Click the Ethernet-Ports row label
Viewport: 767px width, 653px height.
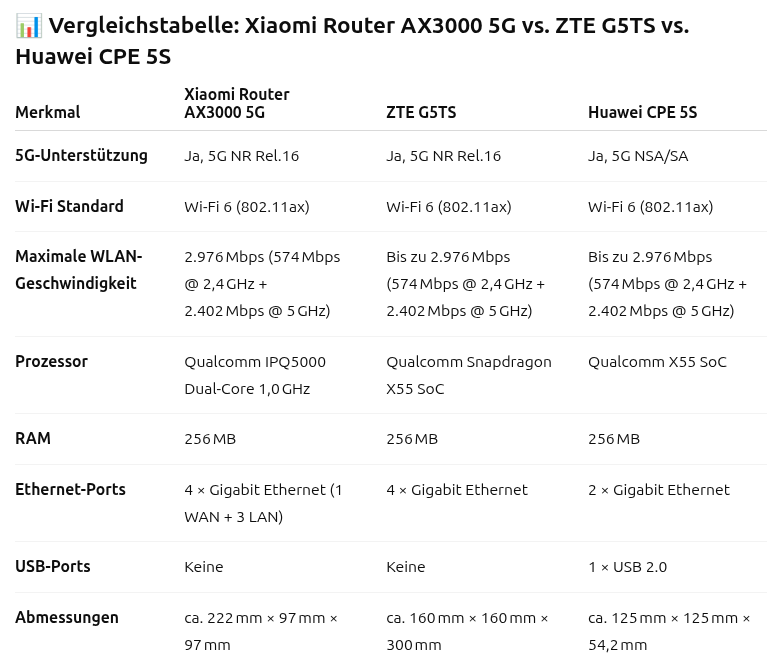70,489
